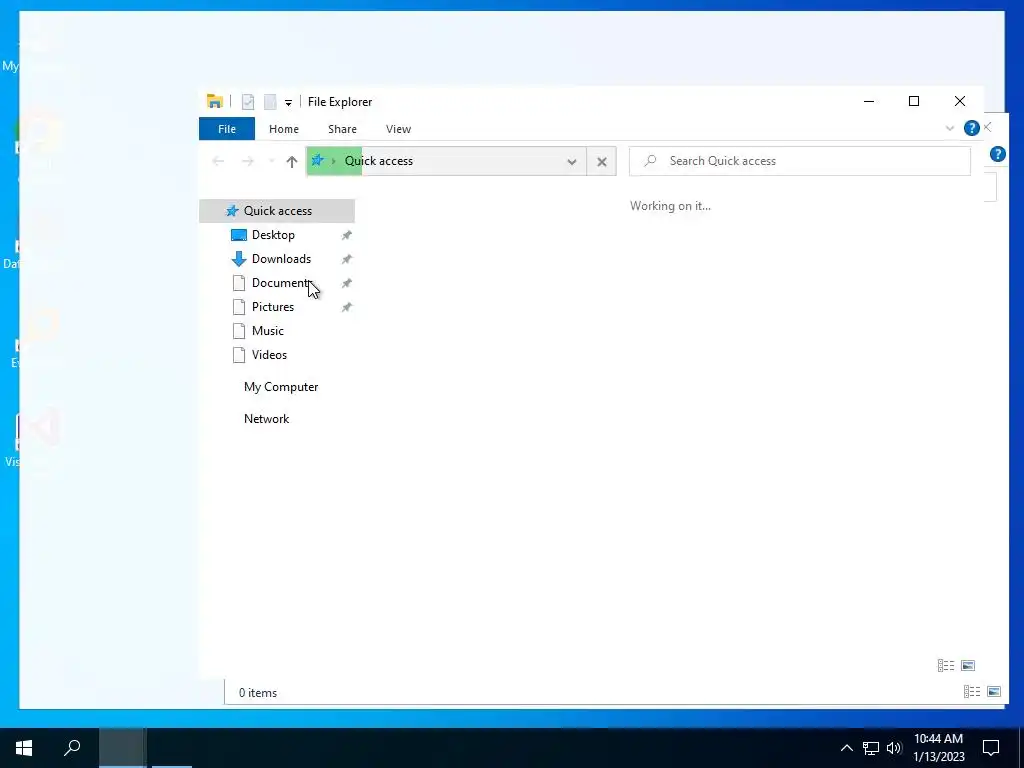This screenshot has width=1024, height=768.
Task: Maximize the File Explorer window
Action: [x=914, y=101]
